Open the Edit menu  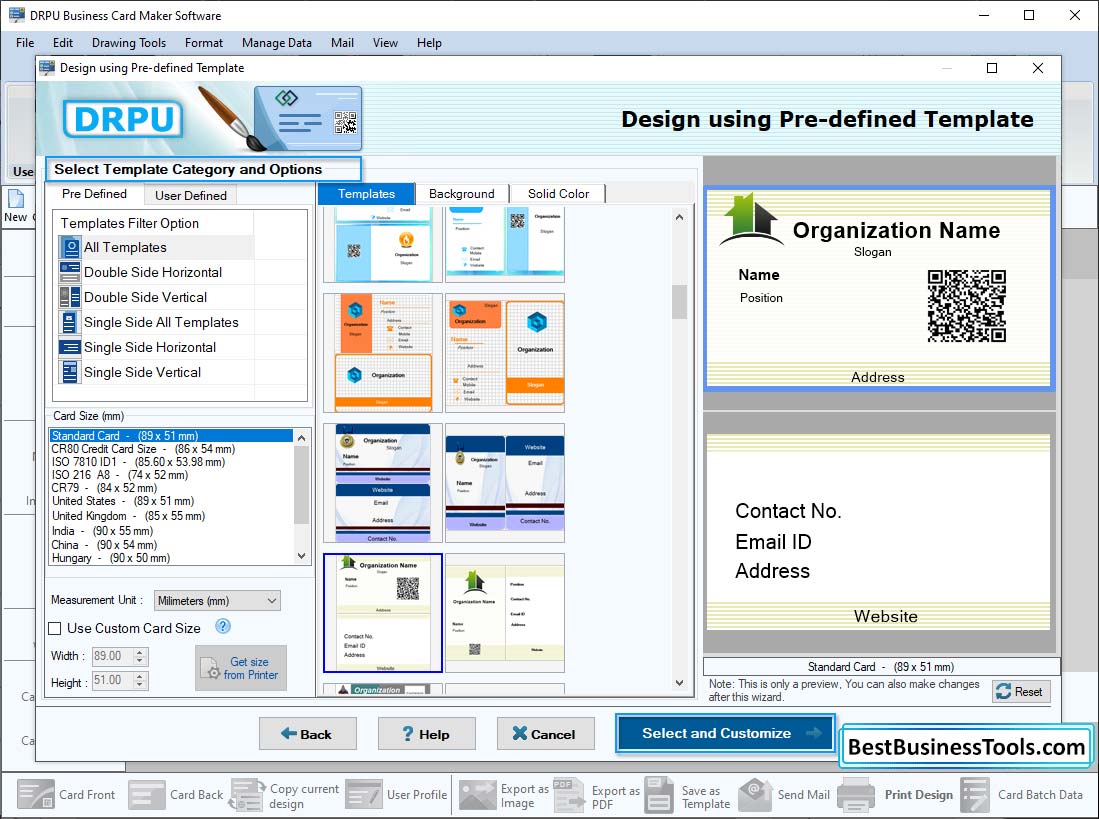[62, 43]
